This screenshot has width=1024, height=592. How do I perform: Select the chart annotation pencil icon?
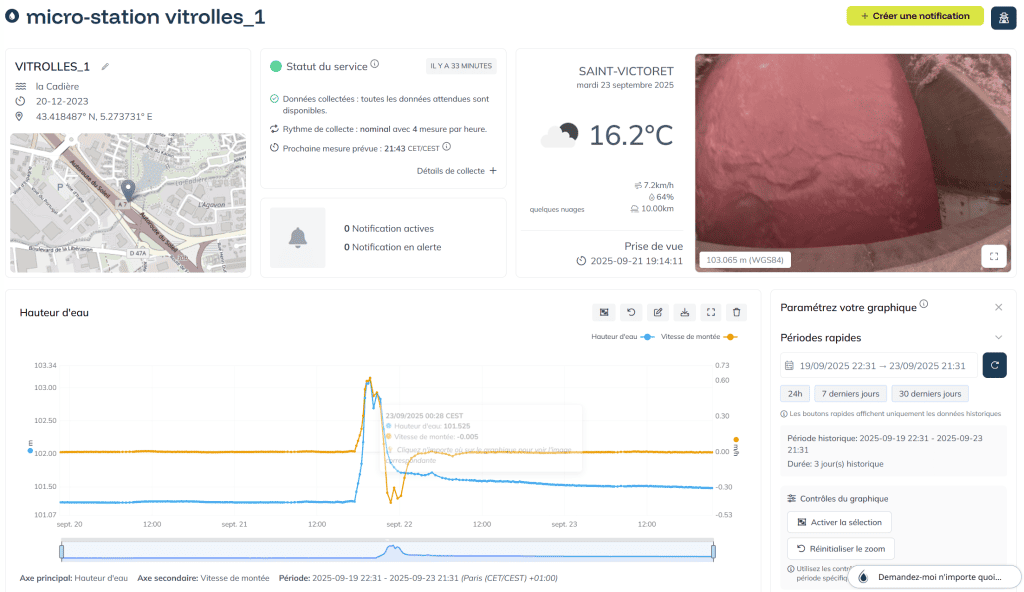tap(657, 312)
